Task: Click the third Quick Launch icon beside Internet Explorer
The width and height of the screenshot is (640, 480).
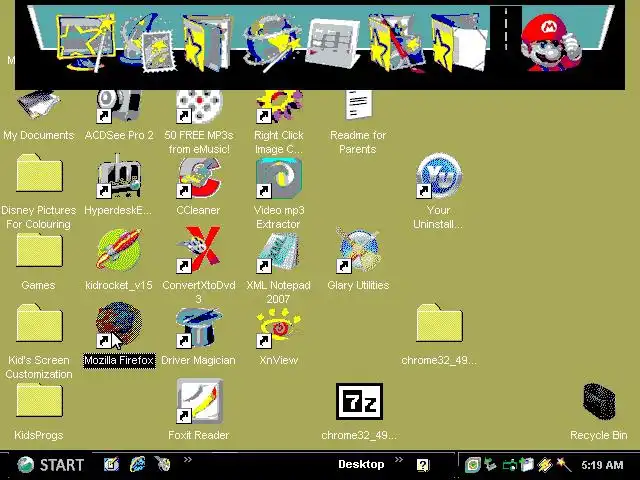Action: pos(162,464)
